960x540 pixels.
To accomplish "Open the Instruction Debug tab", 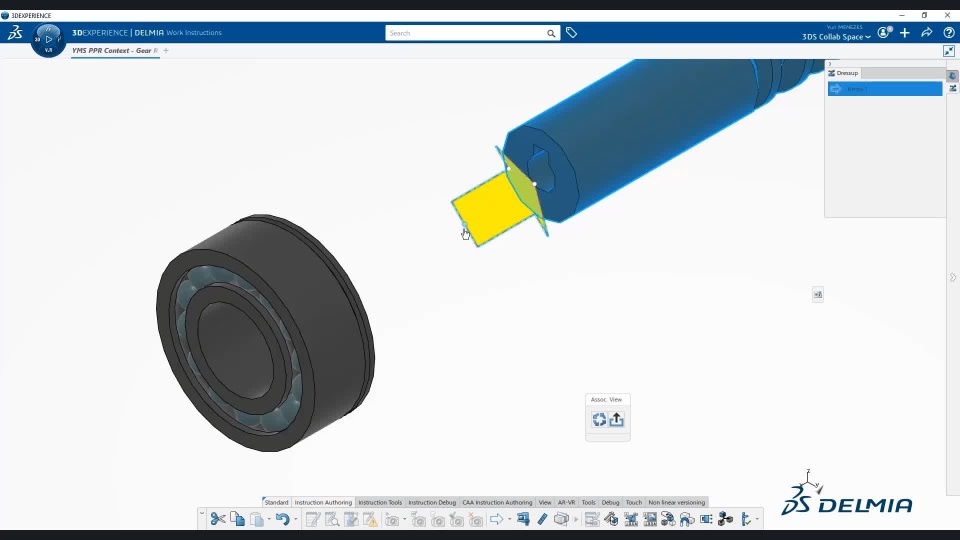I will [x=432, y=502].
